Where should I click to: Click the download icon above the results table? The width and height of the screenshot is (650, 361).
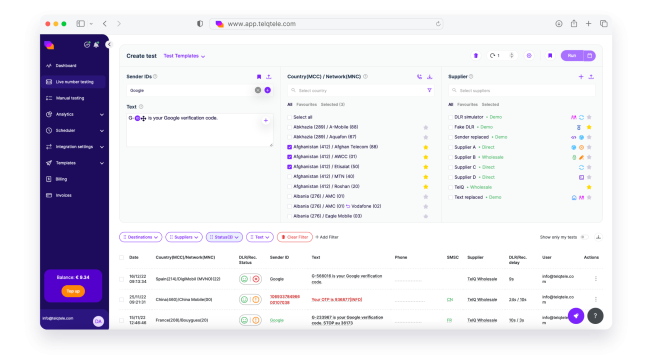coord(598,237)
